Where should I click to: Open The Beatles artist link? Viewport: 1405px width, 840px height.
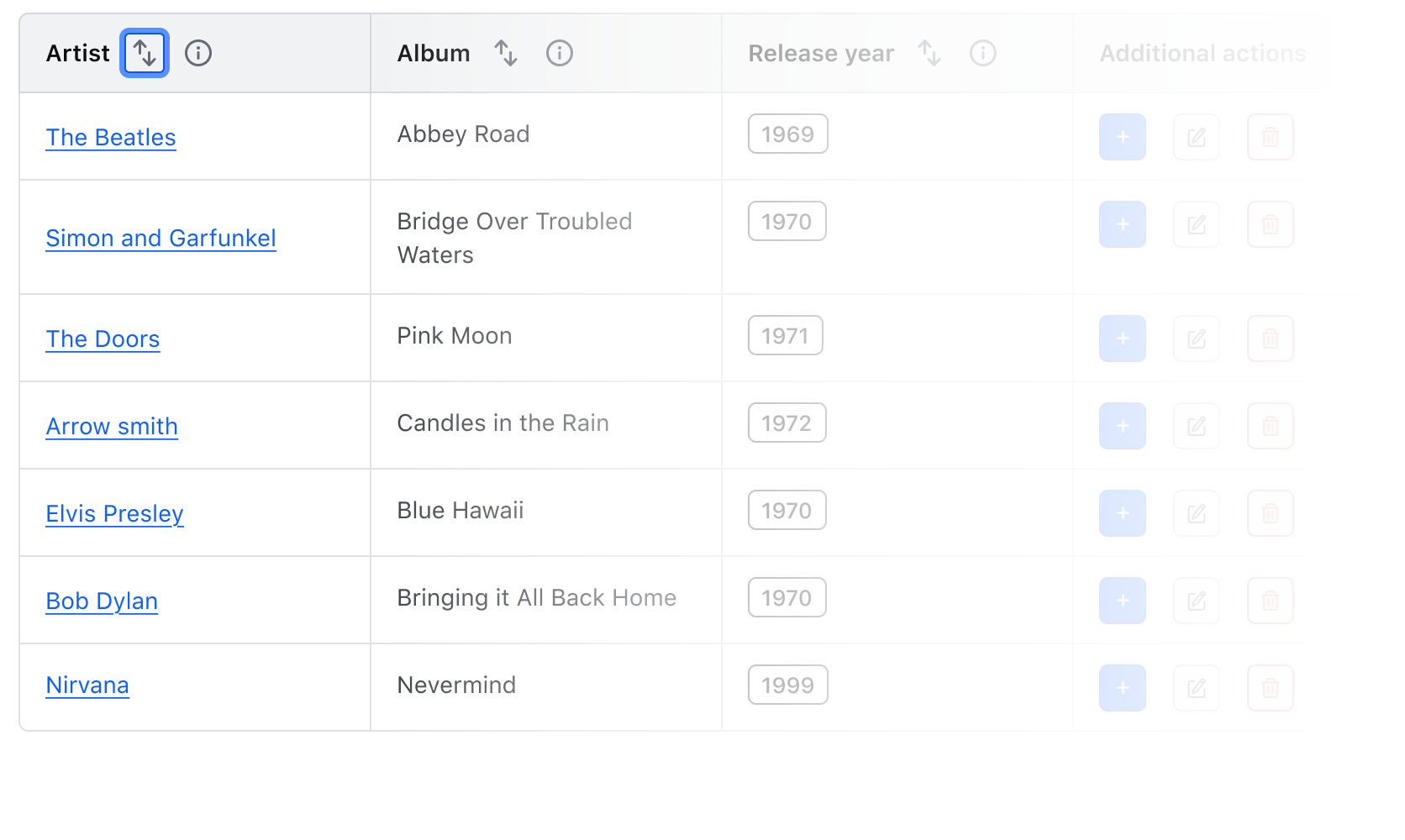pyautogui.click(x=111, y=137)
